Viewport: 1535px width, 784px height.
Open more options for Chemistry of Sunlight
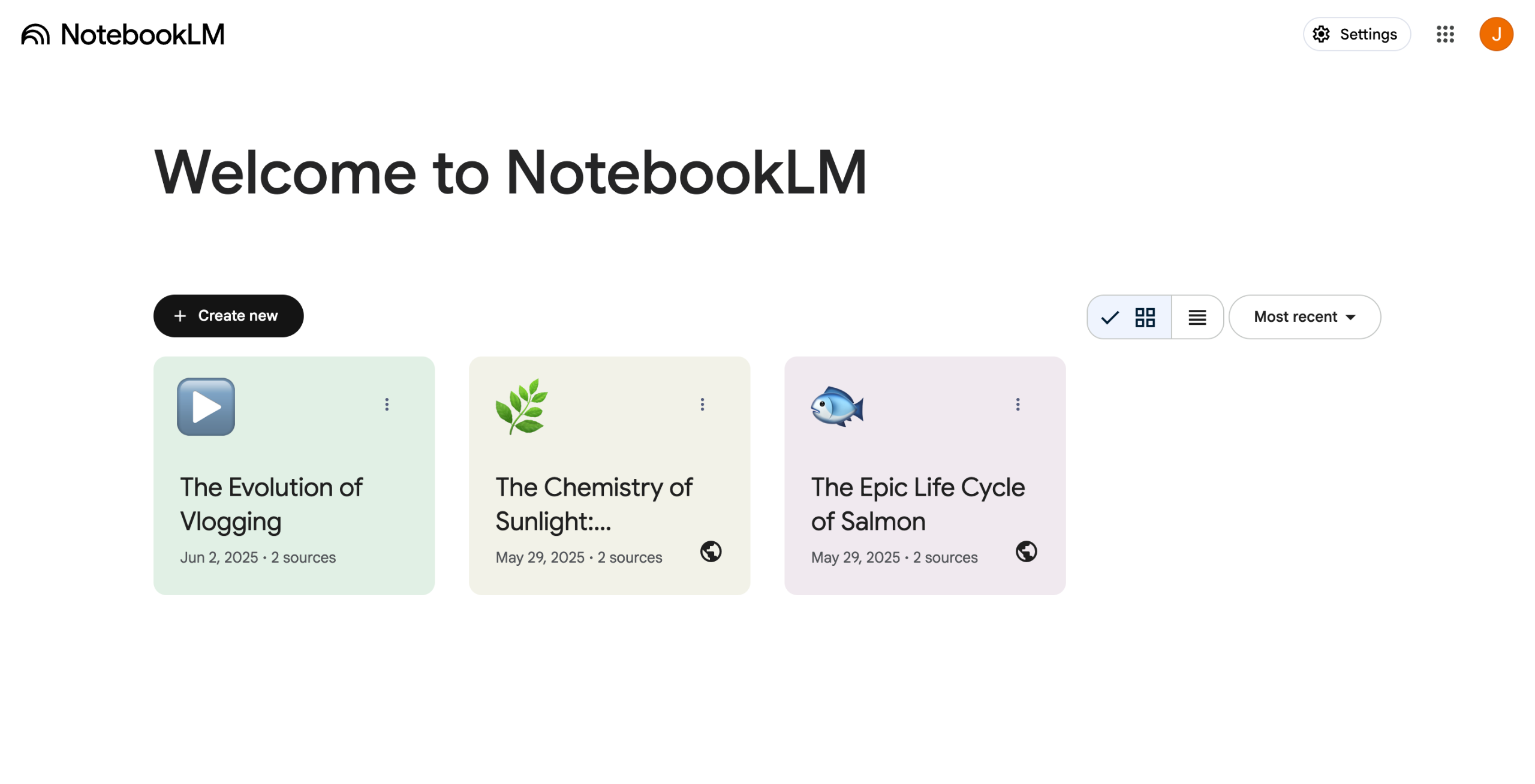(702, 404)
